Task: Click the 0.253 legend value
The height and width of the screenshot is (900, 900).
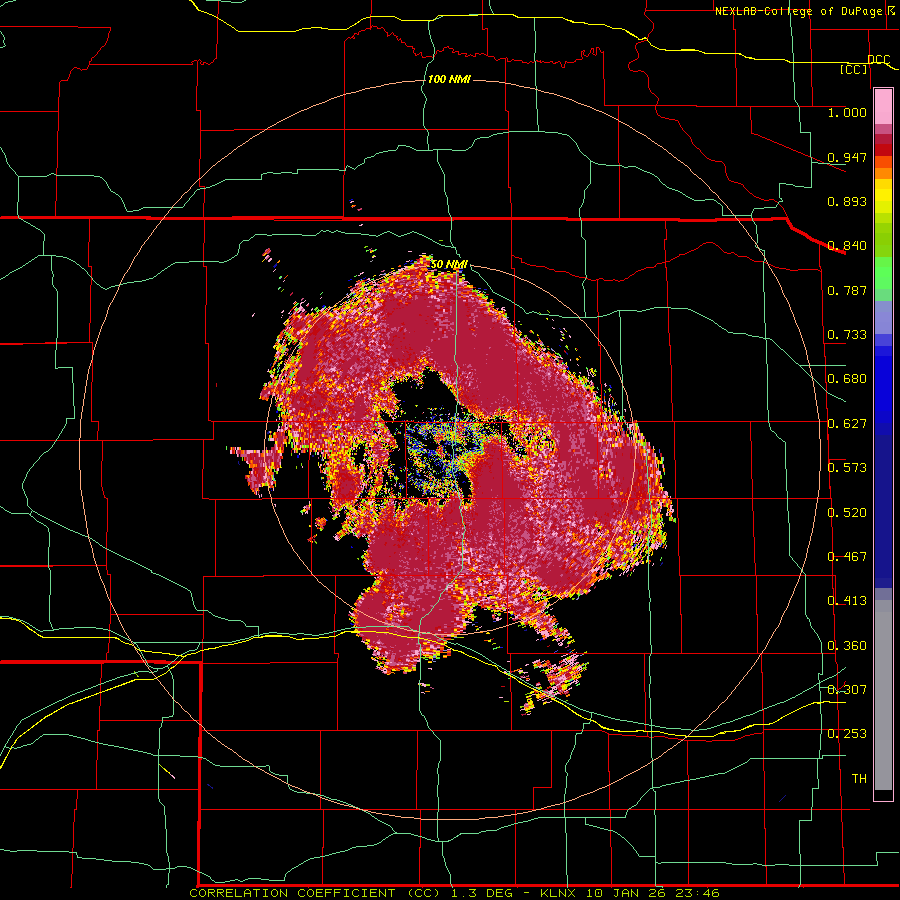Action: pyautogui.click(x=847, y=734)
